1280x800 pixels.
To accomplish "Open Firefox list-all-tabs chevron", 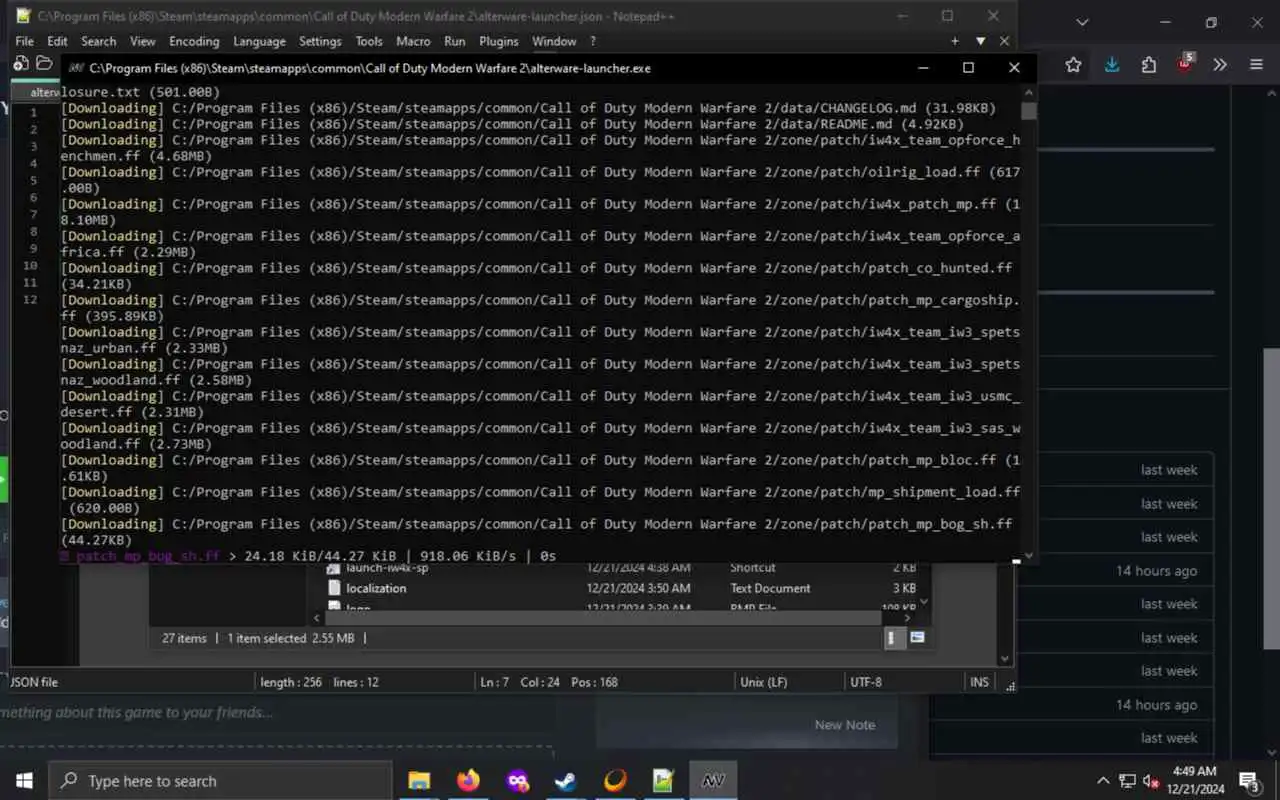I will 1082,22.
